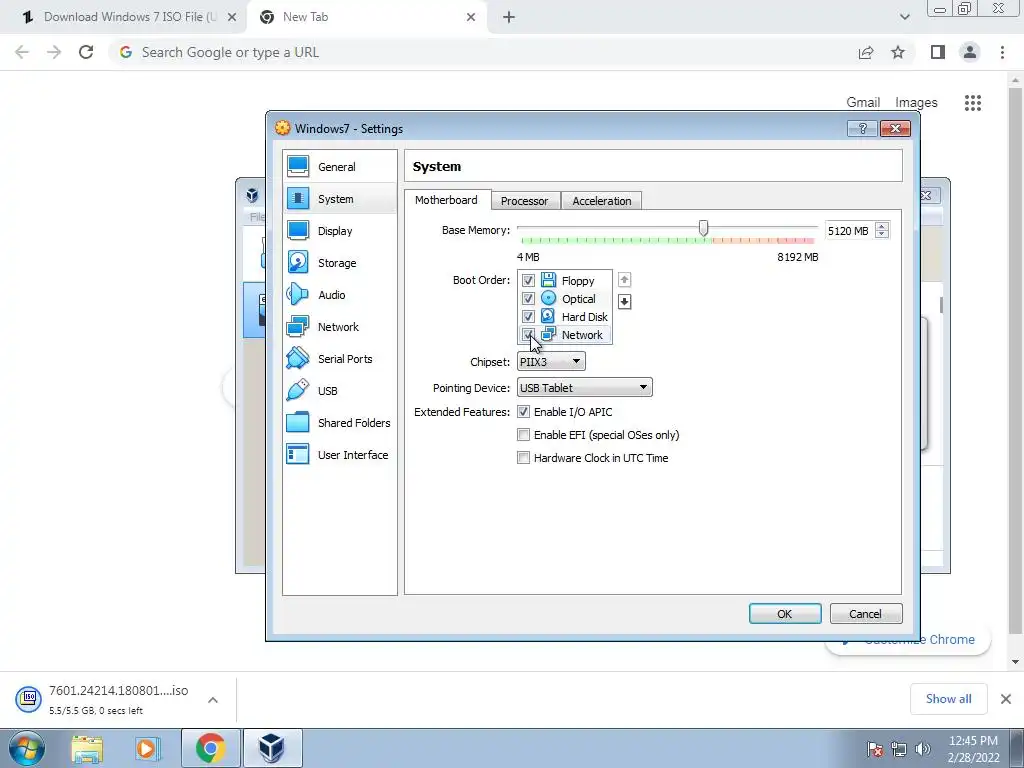Screen dimensions: 1024x768
Task: Open the Chrome share icon
Action: tap(866, 52)
